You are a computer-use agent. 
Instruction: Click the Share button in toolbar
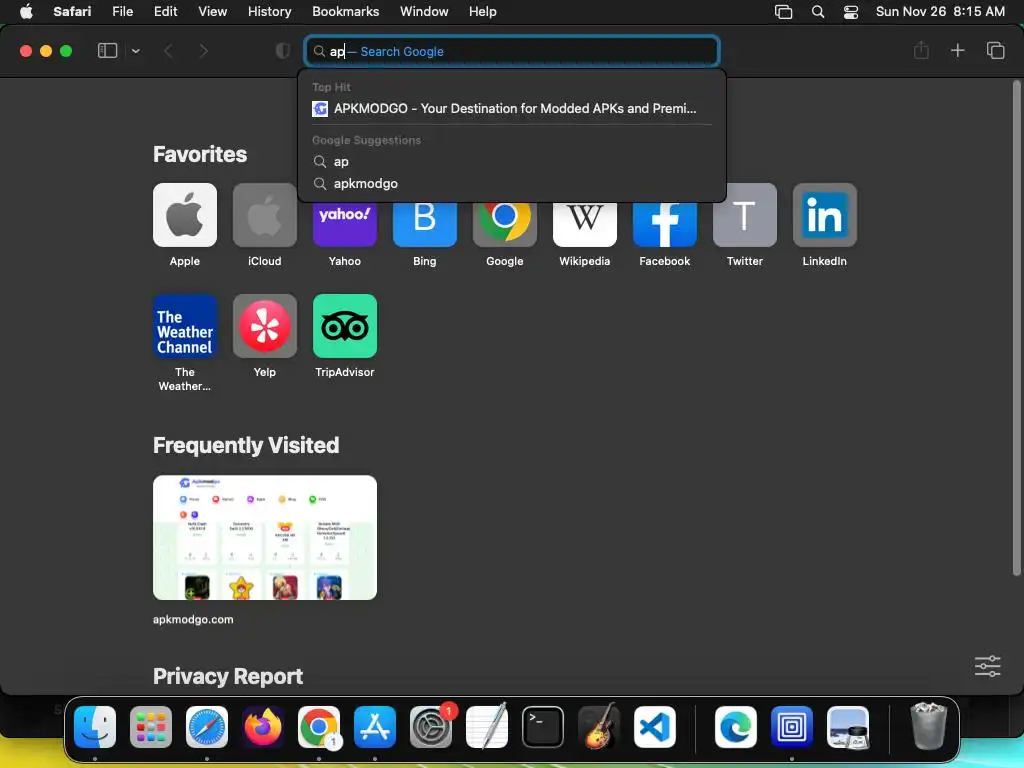click(x=921, y=50)
